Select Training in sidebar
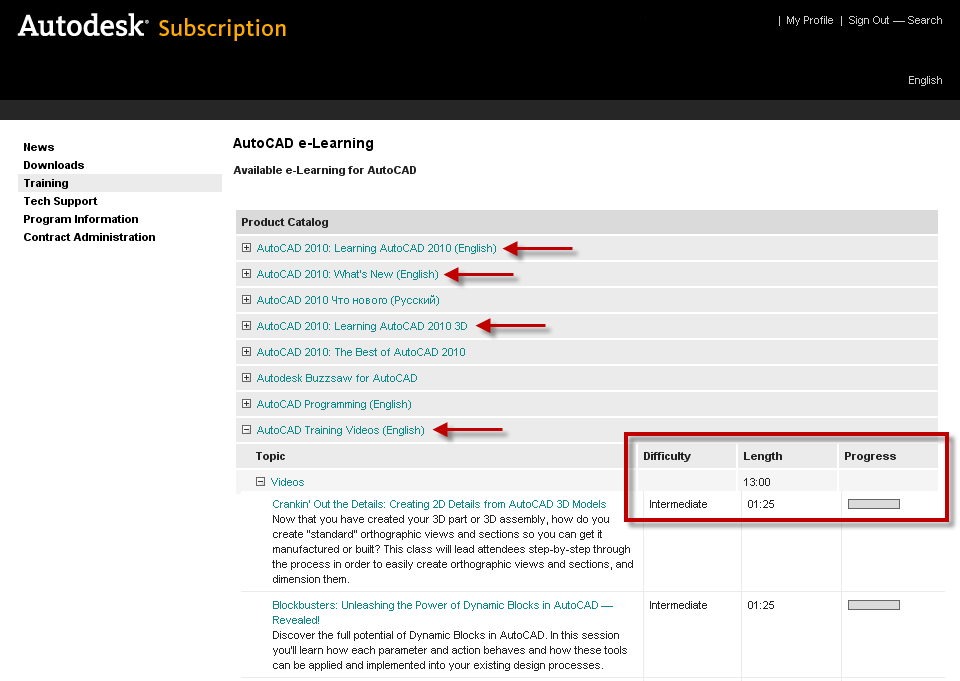Screen dimensions: 960x681 120,183
